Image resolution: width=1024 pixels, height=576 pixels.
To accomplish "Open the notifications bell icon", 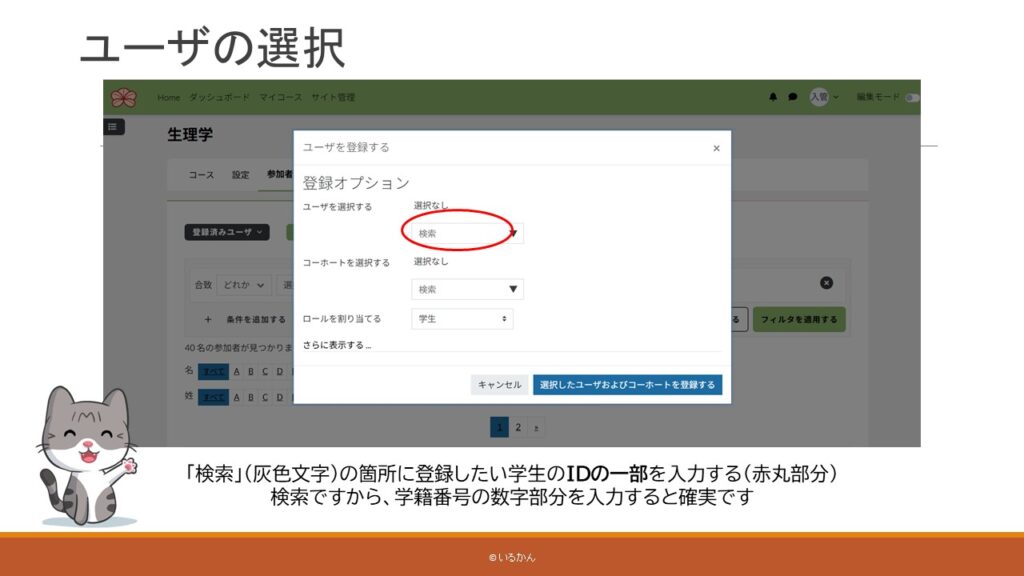I will (x=773, y=97).
